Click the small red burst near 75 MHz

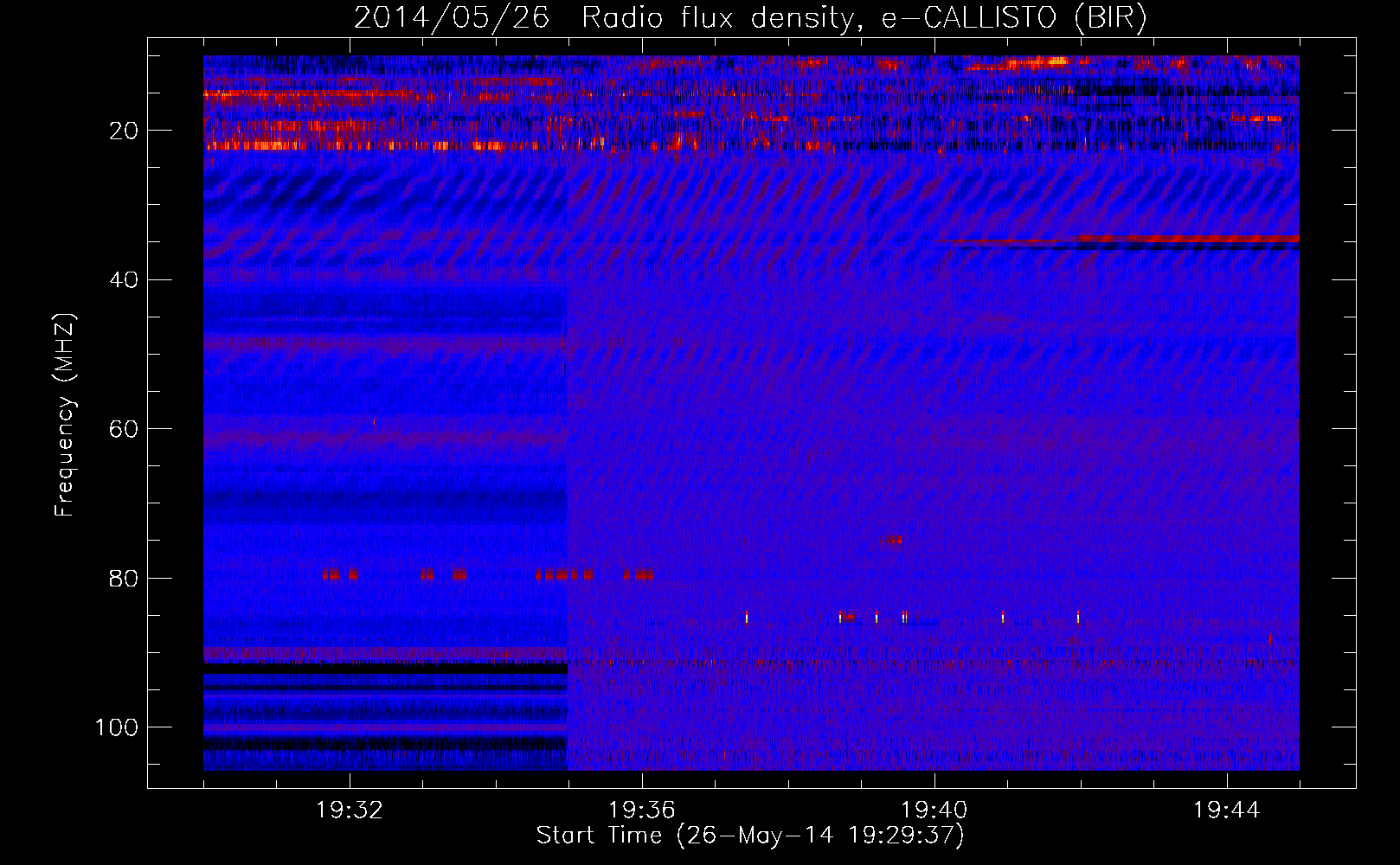pos(894,541)
